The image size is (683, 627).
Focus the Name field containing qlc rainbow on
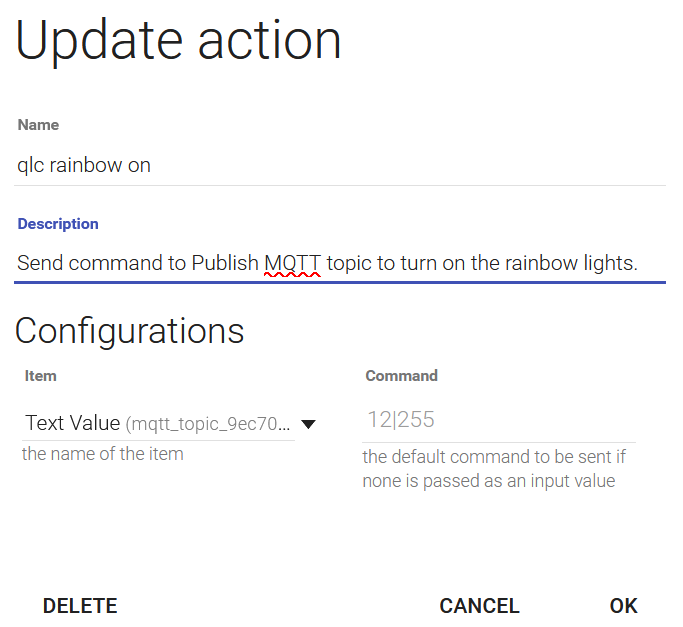[340, 165]
